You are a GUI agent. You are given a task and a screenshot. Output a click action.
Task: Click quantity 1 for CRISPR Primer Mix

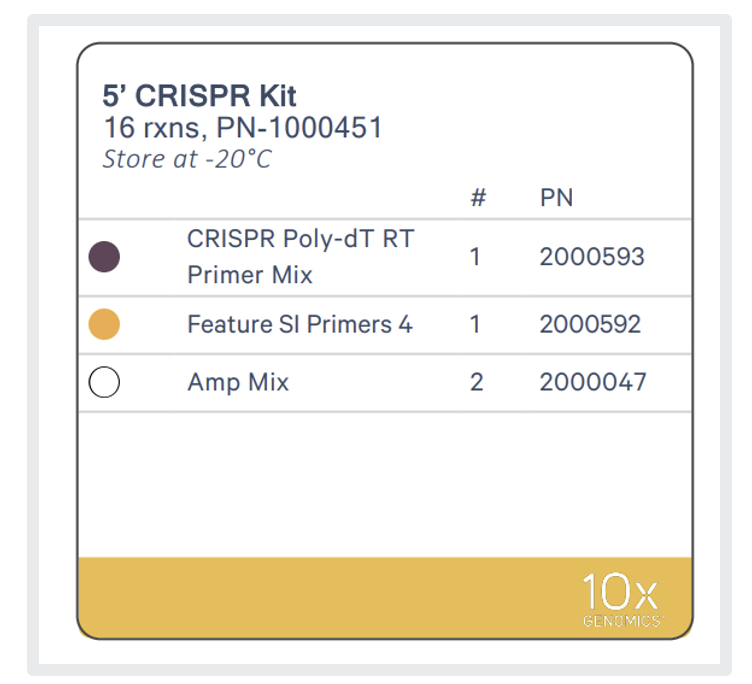coord(475,257)
